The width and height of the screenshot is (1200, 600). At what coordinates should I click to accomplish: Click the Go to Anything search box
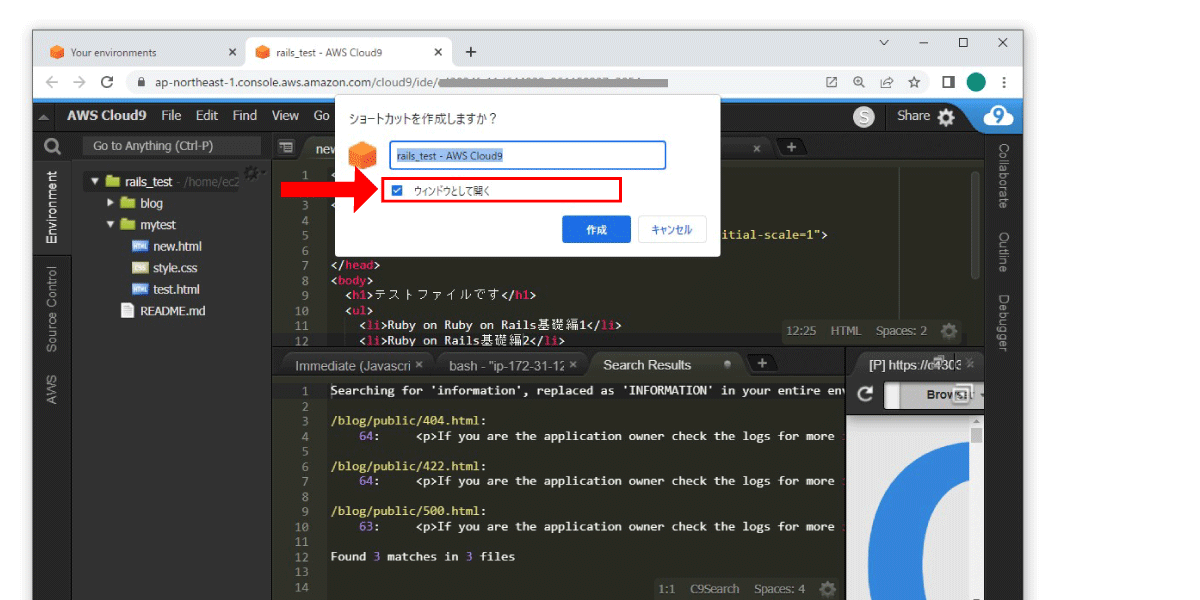click(x=172, y=146)
